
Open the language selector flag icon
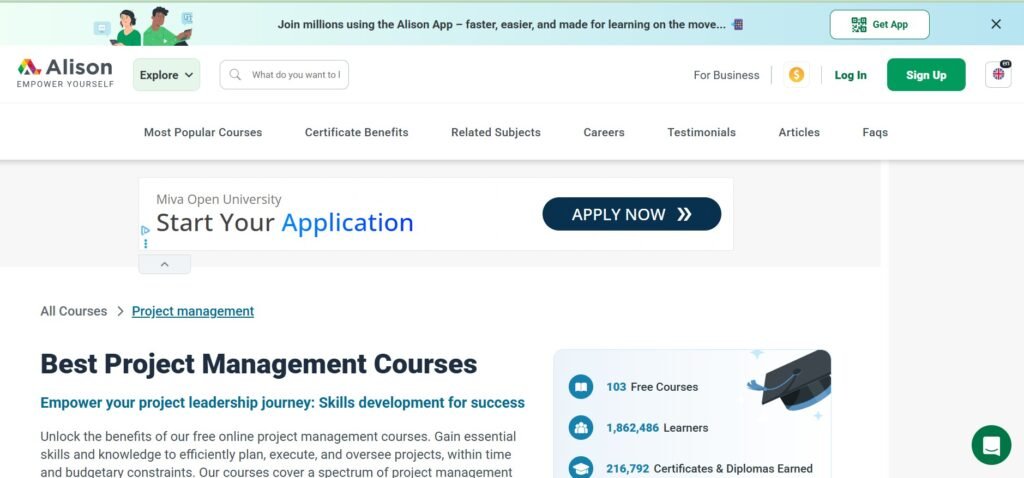[998, 74]
